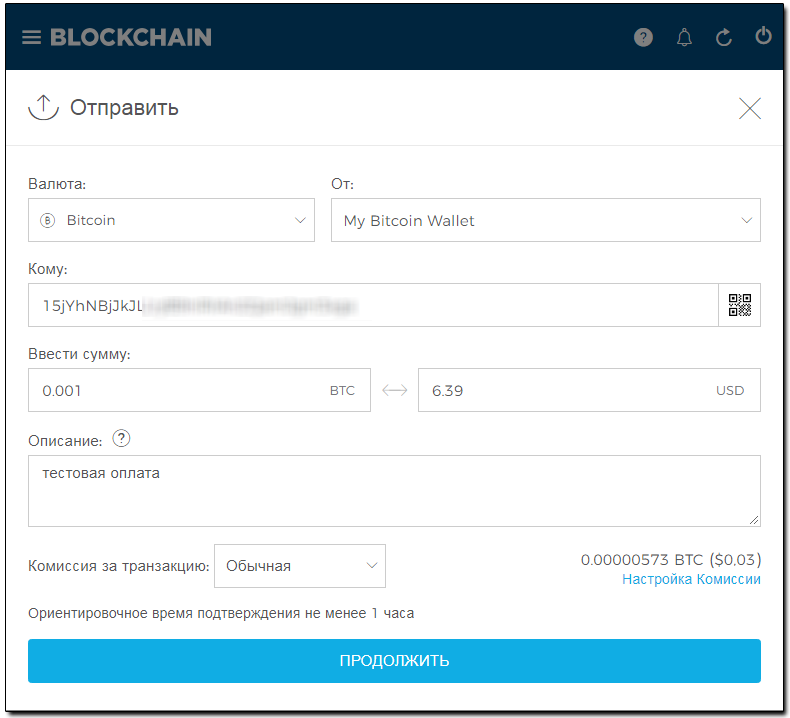This screenshot has width=790, height=718.
Task: Close the Отправить dialog with X
Action: [x=750, y=108]
